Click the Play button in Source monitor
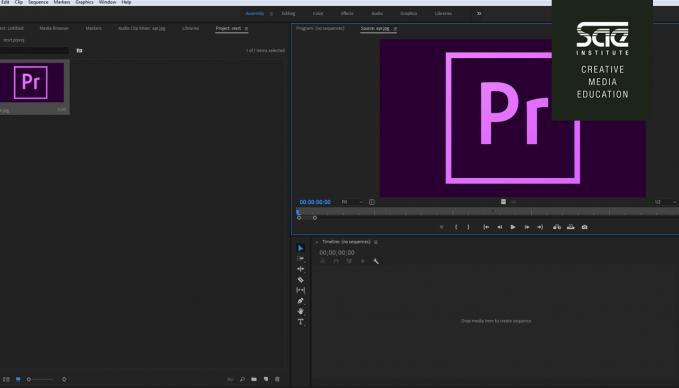The height and width of the screenshot is (388, 679). click(513, 227)
